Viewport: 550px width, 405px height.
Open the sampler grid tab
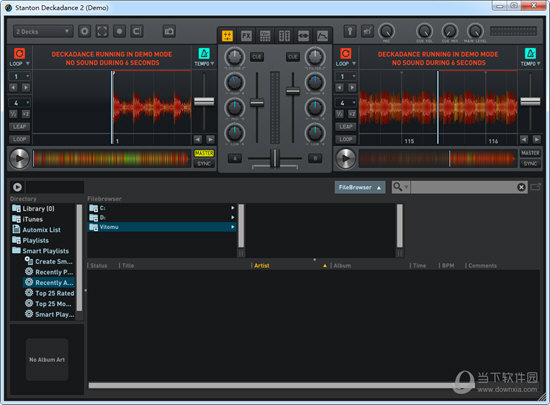[265, 36]
